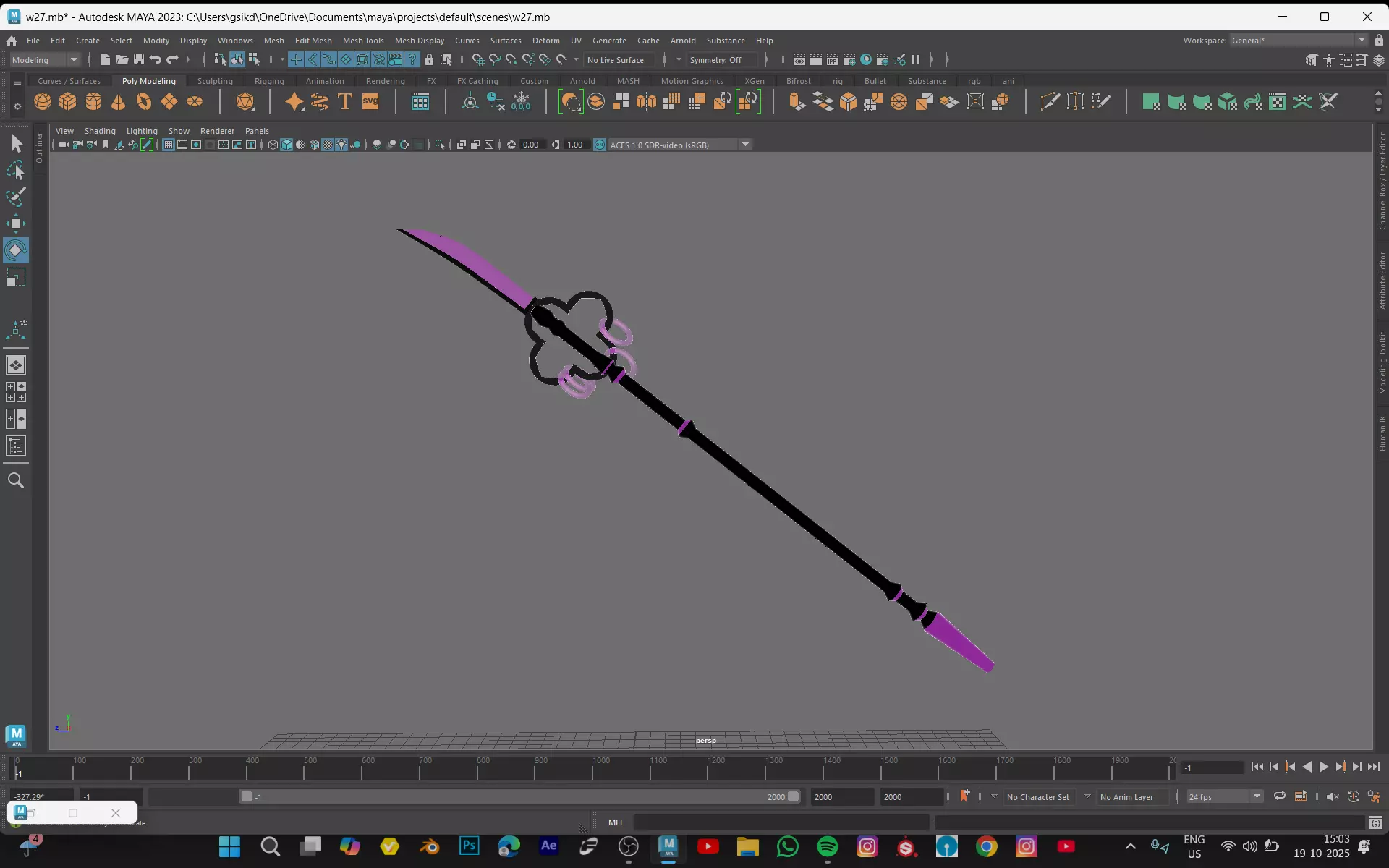Go to start of playback range

1257,767
